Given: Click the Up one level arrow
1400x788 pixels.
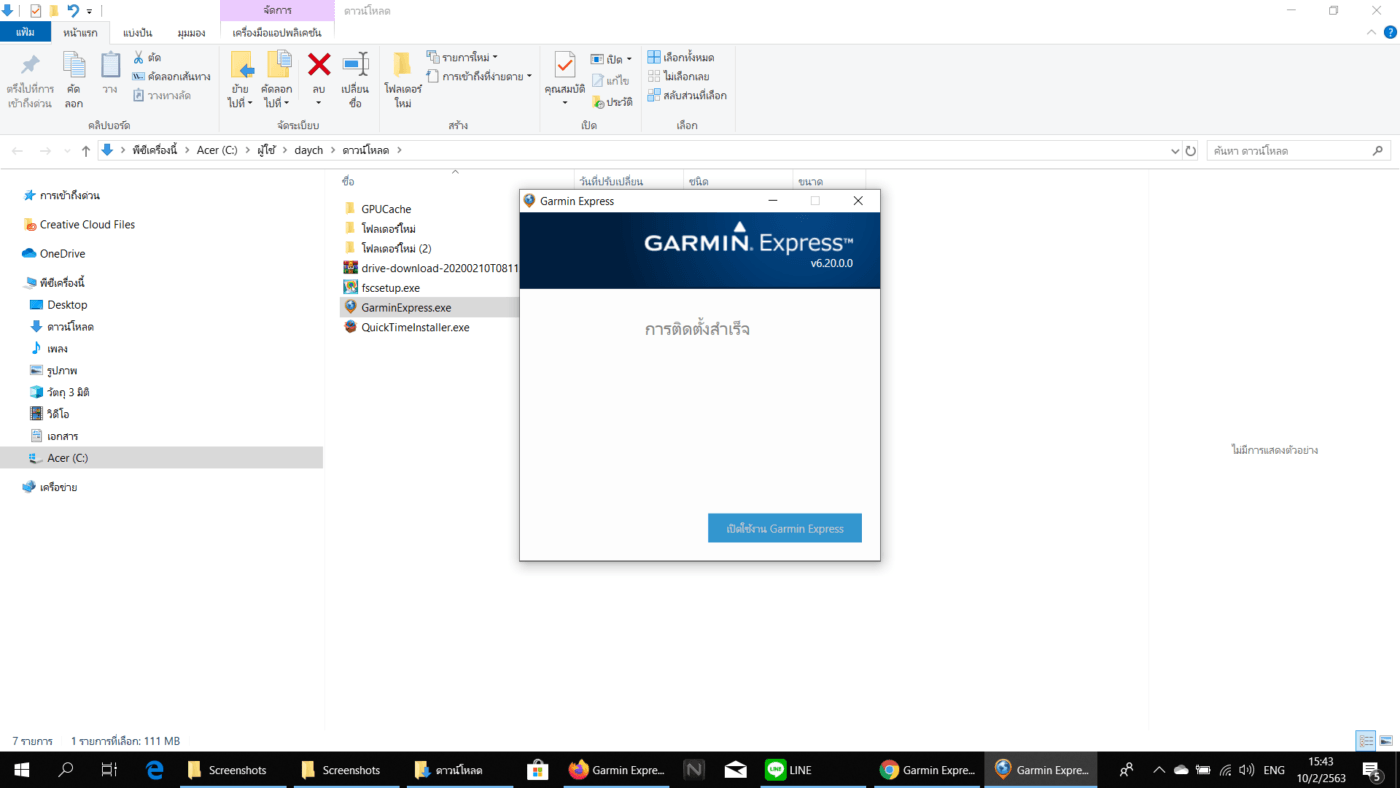Looking at the screenshot, I should 85,151.
